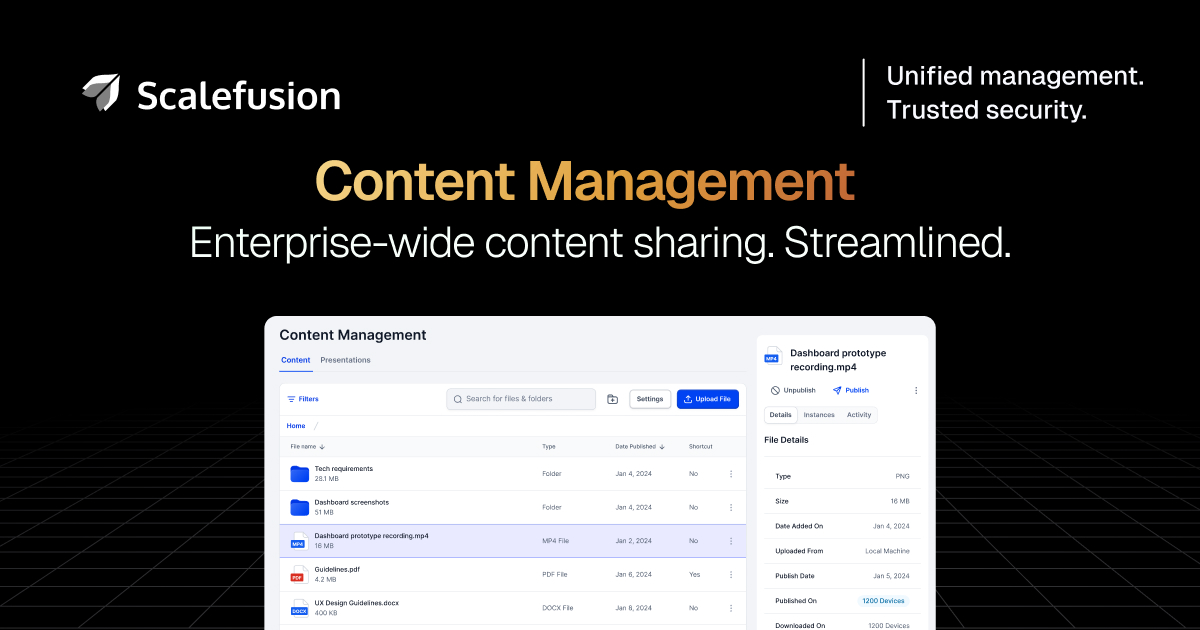The image size is (1200, 630).
Task: Open the Filters panel
Action: pyautogui.click(x=303, y=399)
